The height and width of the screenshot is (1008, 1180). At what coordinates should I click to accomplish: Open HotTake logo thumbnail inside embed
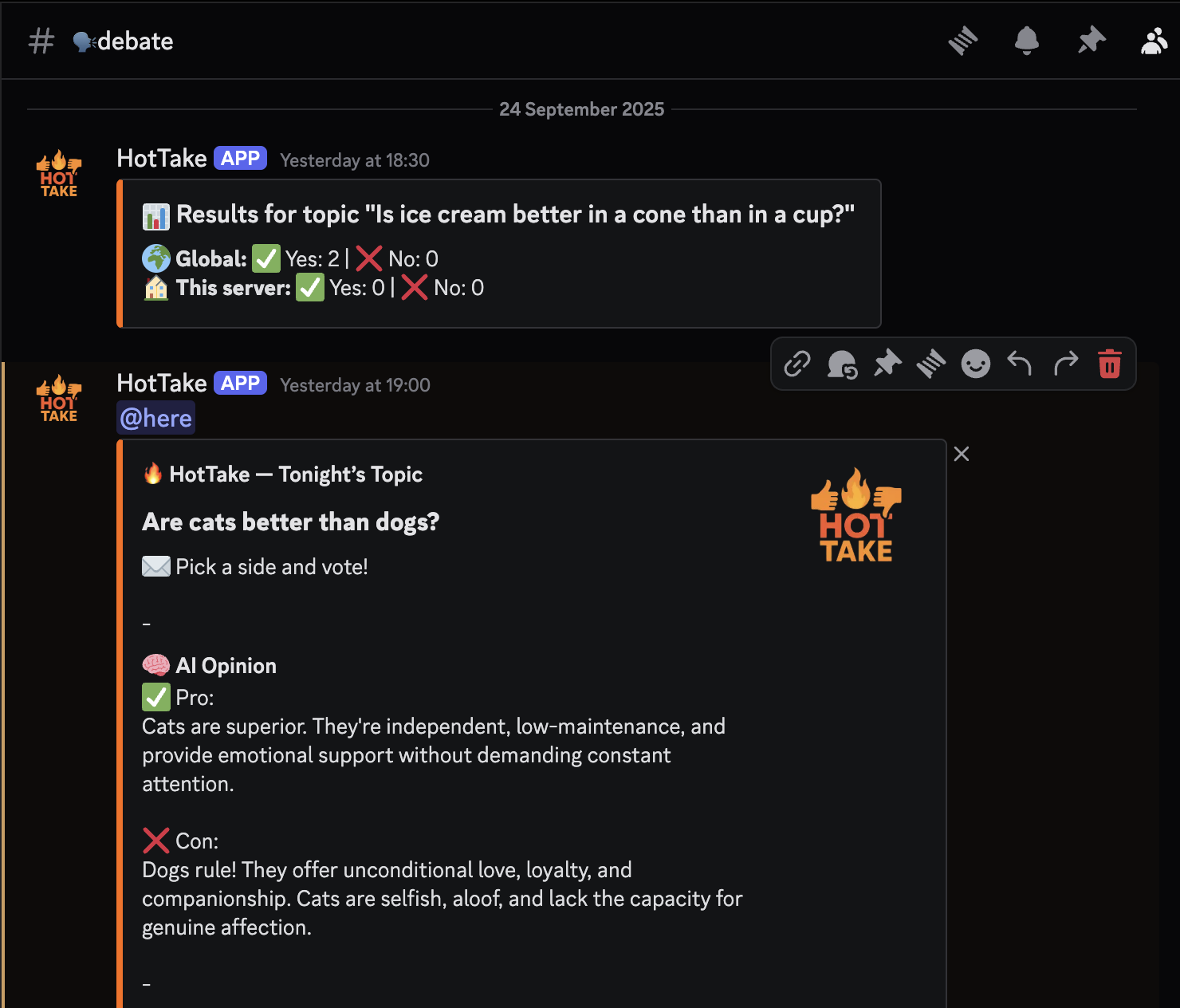(856, 515)
